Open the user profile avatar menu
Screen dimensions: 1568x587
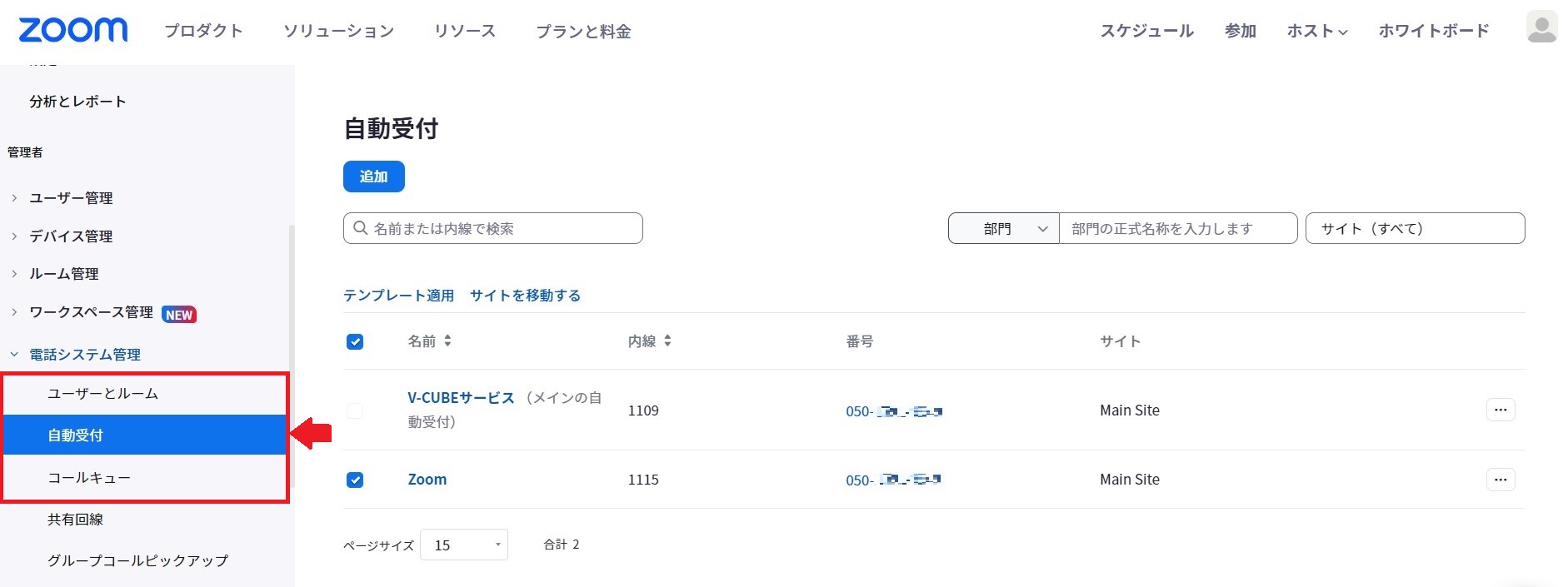tap(1541, 27)
